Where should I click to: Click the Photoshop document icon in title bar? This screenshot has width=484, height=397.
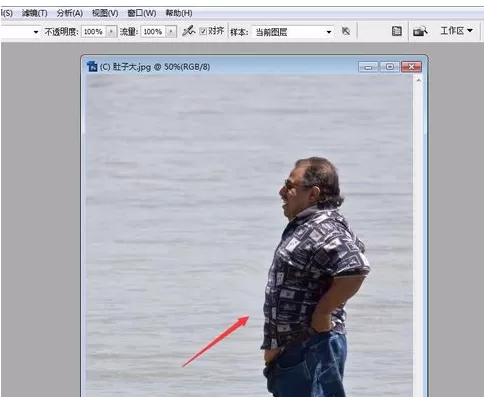[92, 67]
